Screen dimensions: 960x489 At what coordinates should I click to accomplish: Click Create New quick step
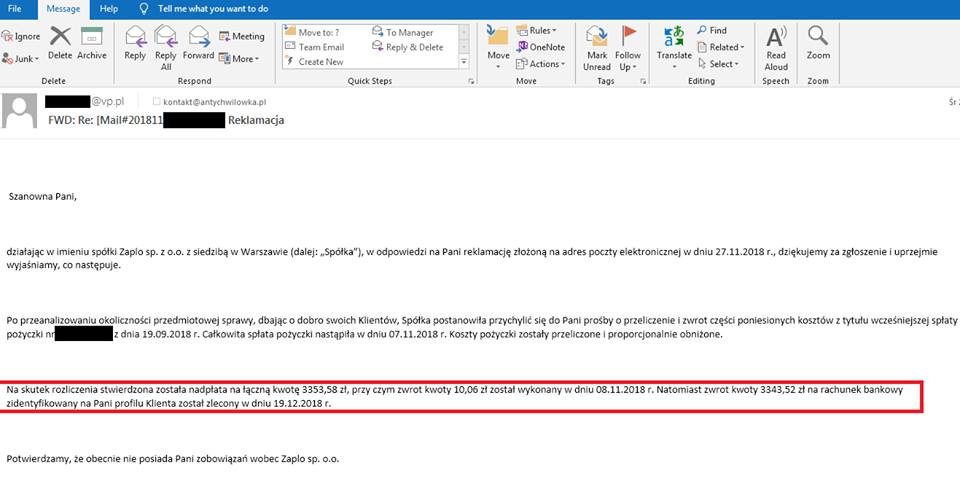(x=314, y=62)
